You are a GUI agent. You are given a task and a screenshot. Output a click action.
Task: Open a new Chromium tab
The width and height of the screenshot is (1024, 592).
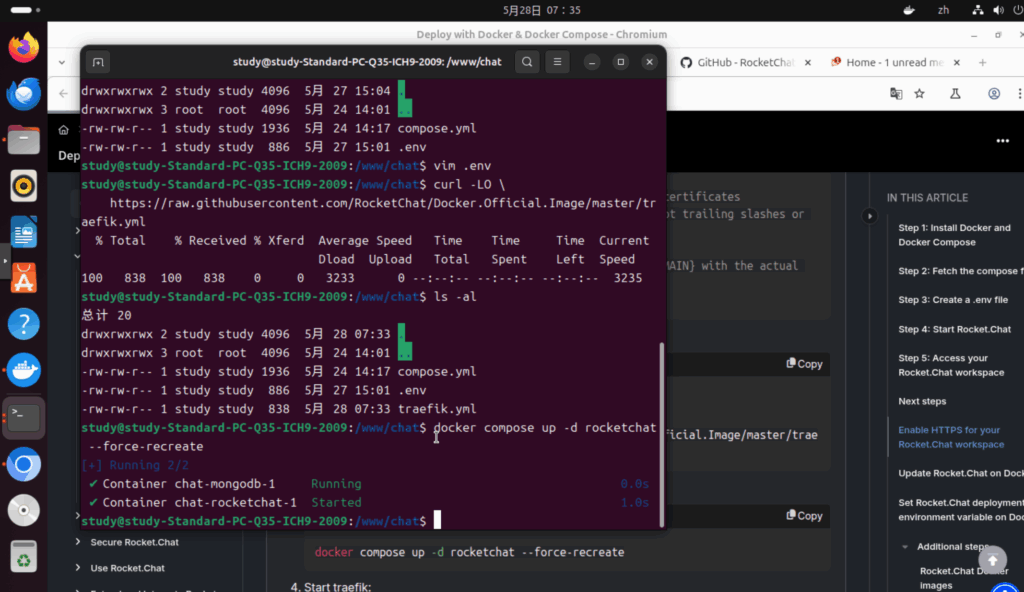(982, 63)
